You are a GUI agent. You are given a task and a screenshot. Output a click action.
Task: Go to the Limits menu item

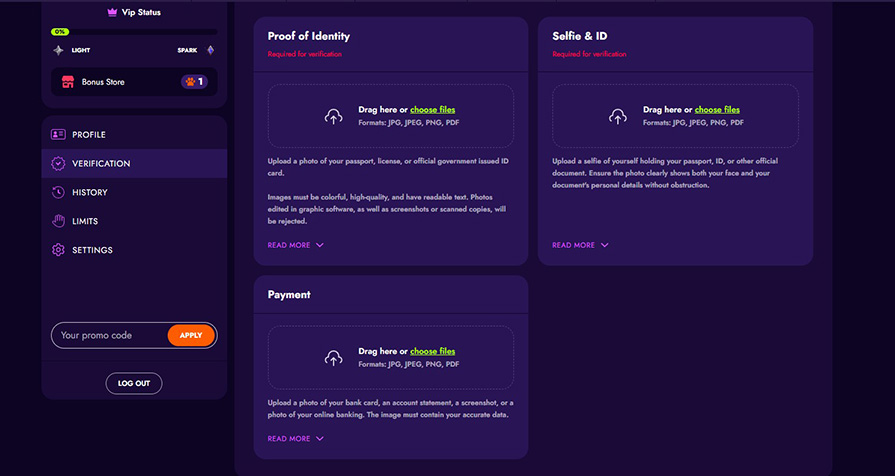[x=85, y=221]
